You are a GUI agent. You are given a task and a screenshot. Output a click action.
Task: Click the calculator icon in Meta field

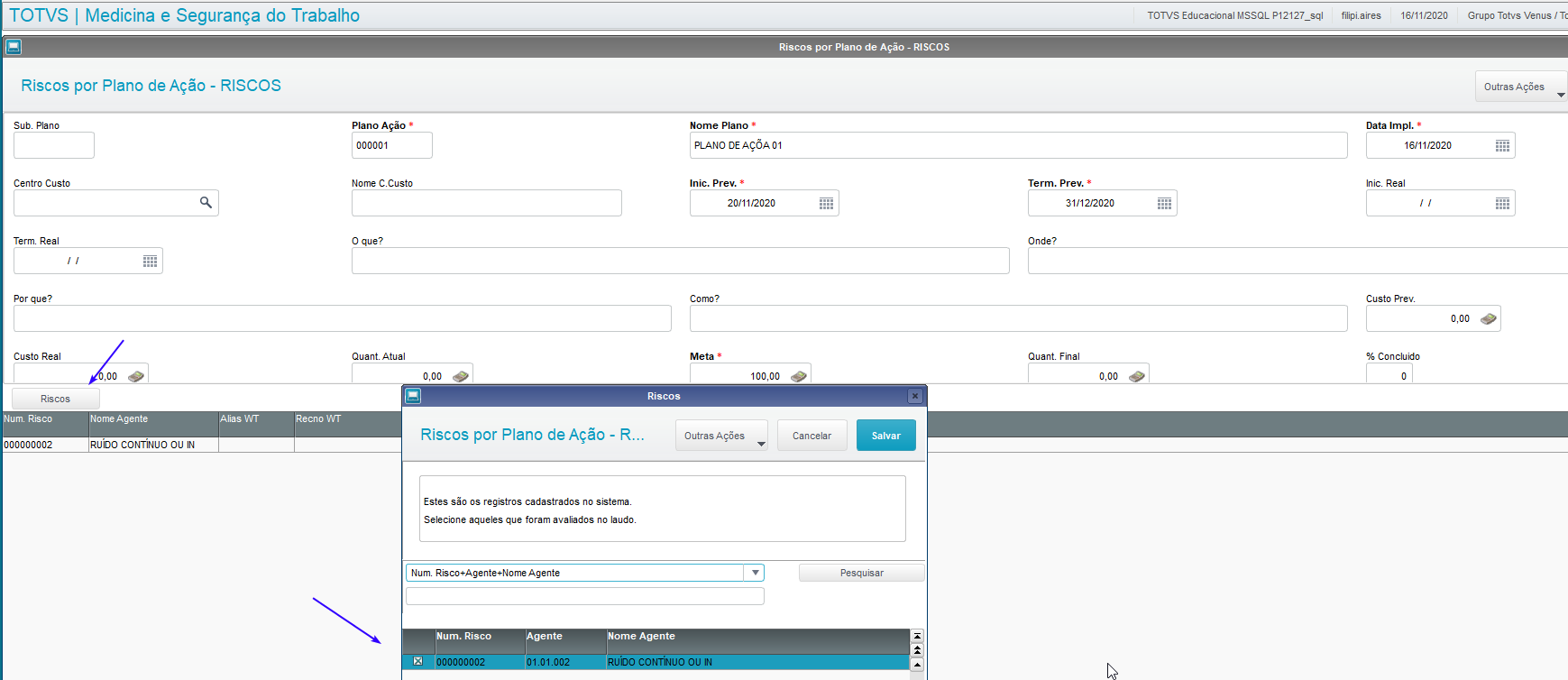click(x=798, y=376)
